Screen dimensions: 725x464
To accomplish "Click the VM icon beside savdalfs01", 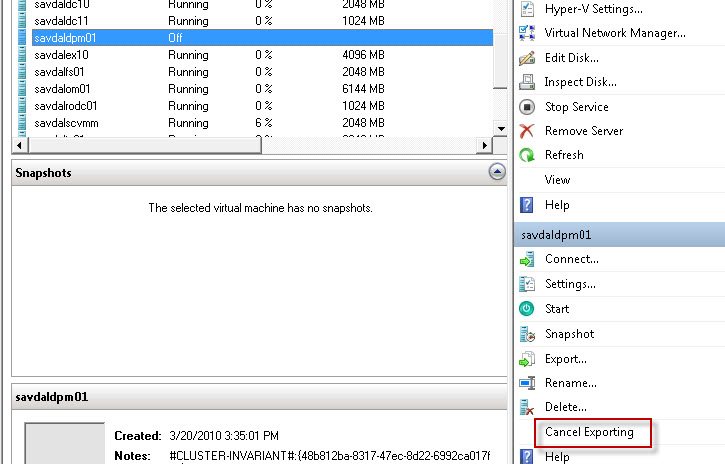I will click(22, 72).
